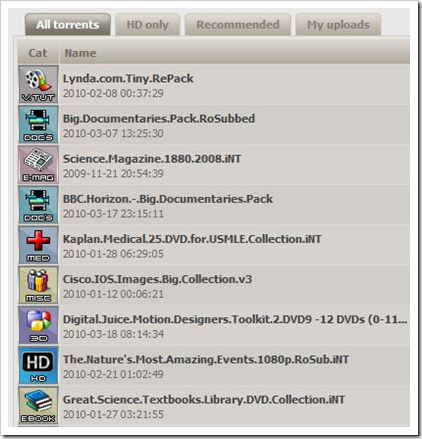Click Kaplan.Medical.25.DVD.for.USMLE.Collection.iNT link

coord(192,239)
